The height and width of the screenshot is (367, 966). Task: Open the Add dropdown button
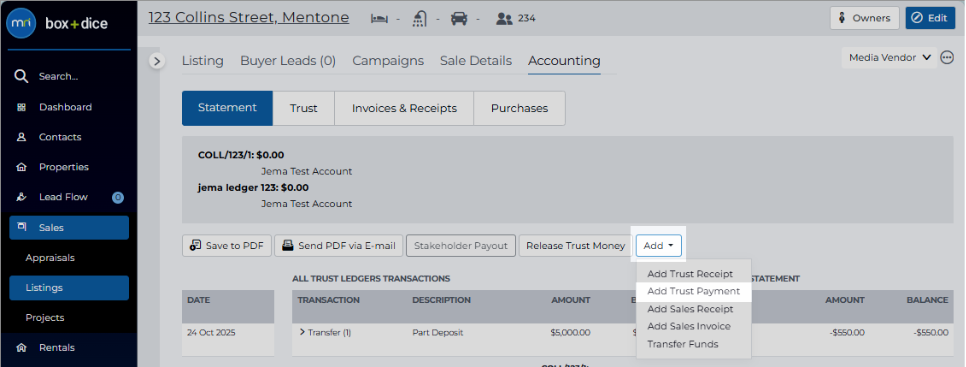pyautogui.click(x=659, y=246)
